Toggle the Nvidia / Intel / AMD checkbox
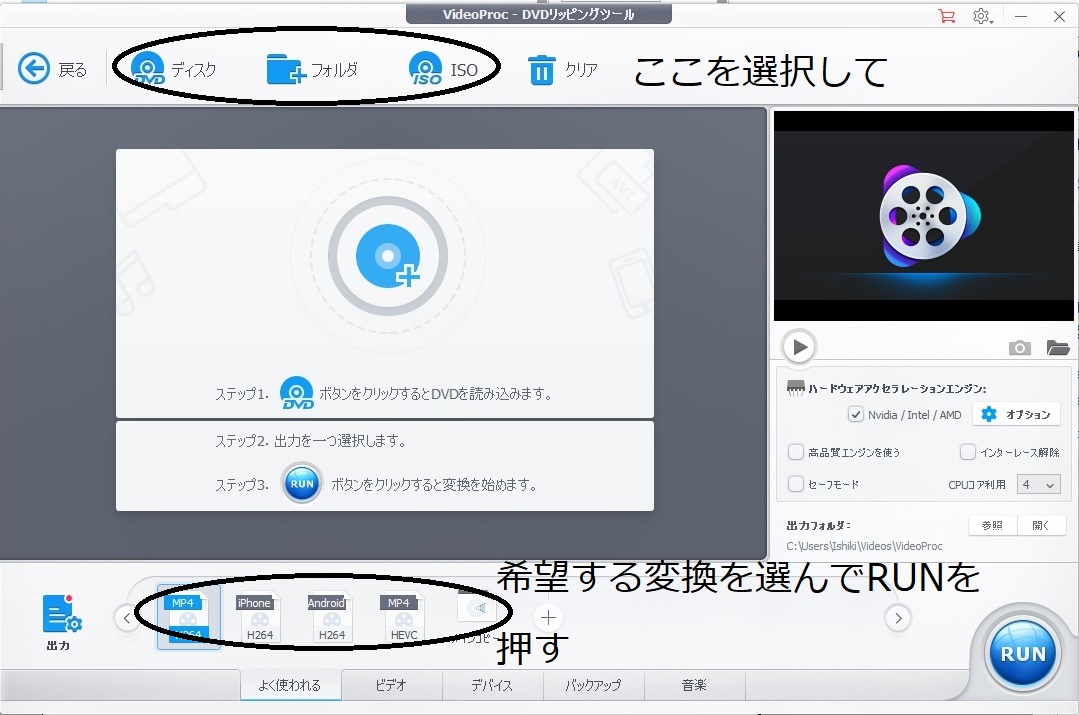This screenshot has height=715, width=1079. pyautogui.click(x=855, y=414)
